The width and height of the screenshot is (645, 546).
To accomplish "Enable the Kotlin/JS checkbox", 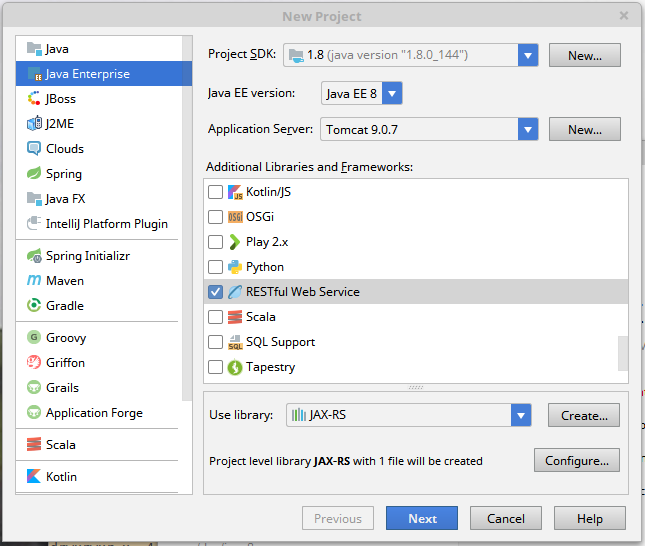I will coord(216,192).
